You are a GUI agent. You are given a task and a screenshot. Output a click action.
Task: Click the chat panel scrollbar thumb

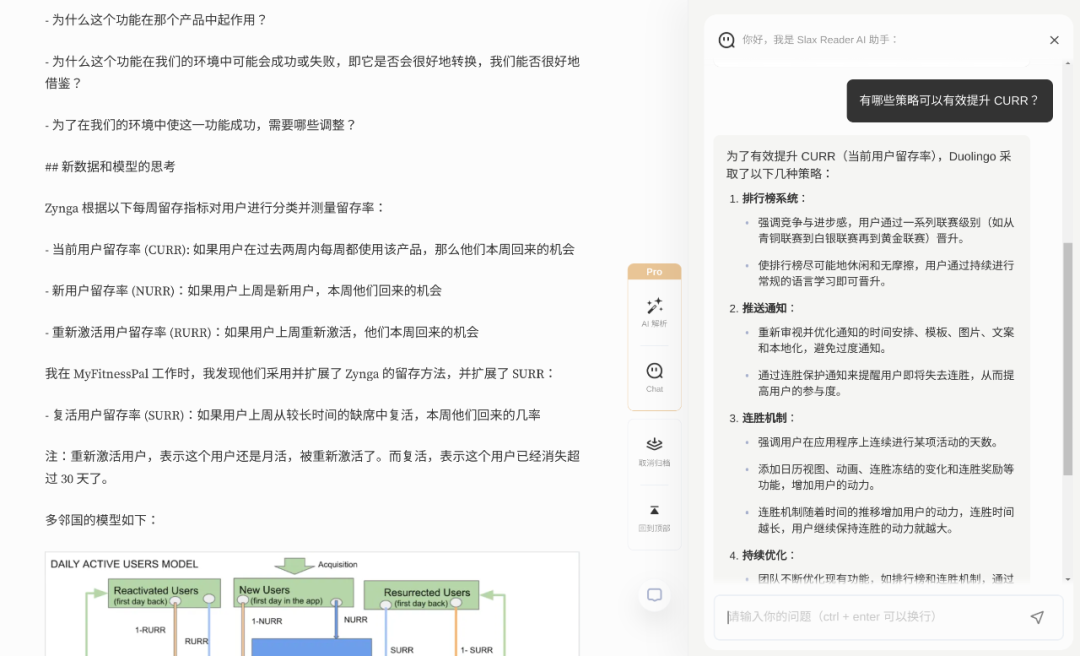click(x=1068, y=358)
